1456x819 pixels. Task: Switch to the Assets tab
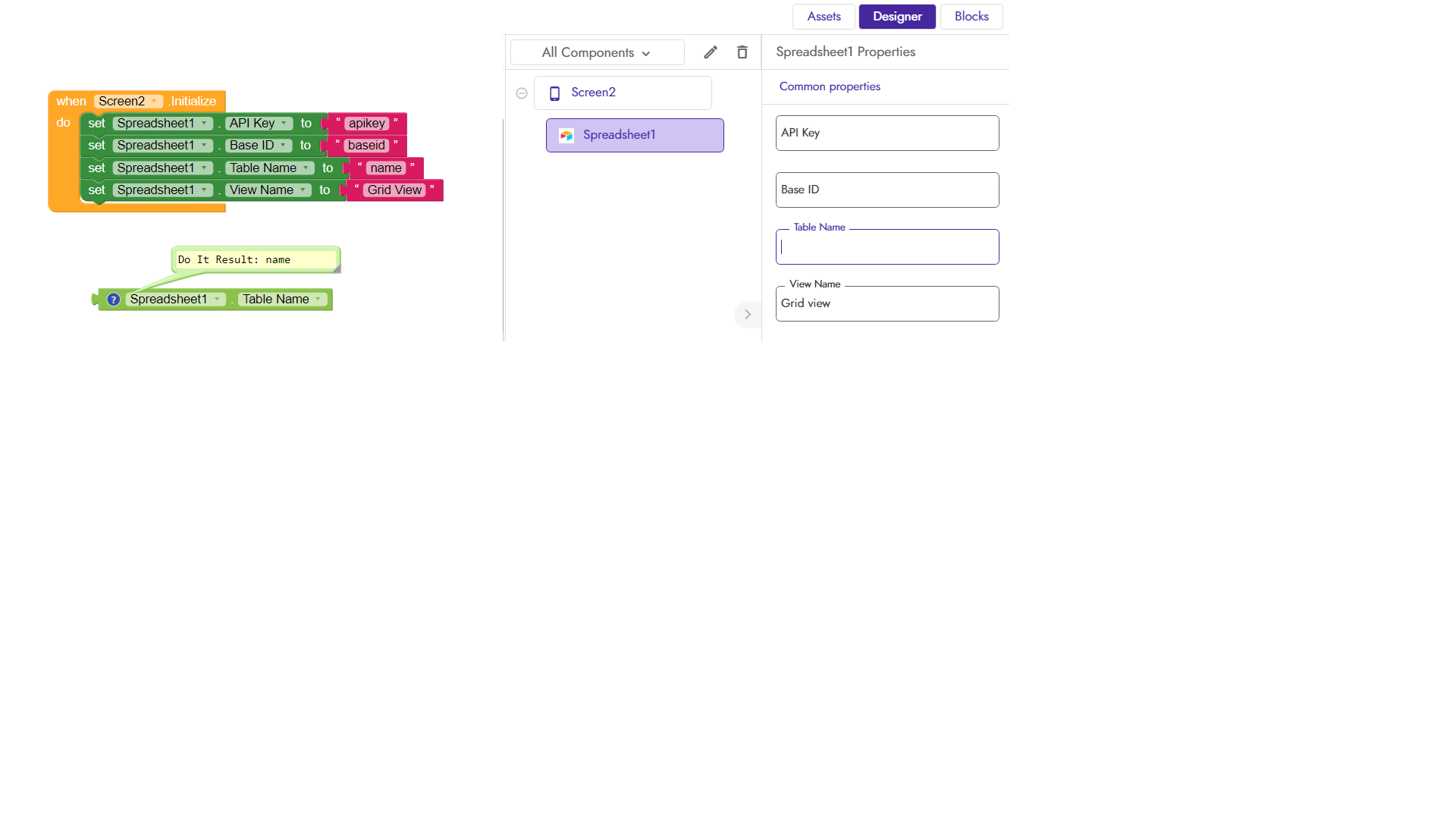point(824,17)
